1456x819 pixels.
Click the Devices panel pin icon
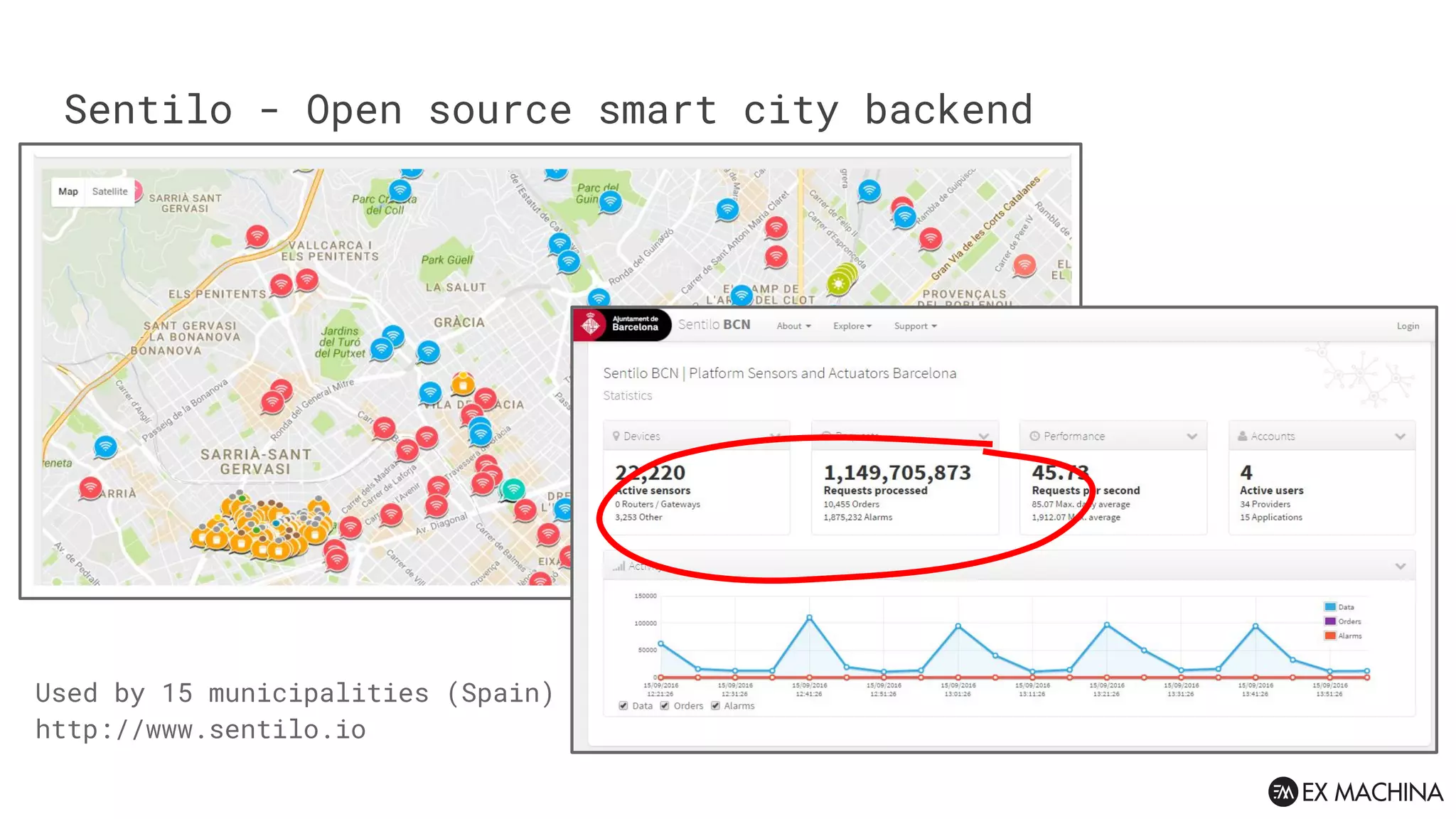coord(616,436)
